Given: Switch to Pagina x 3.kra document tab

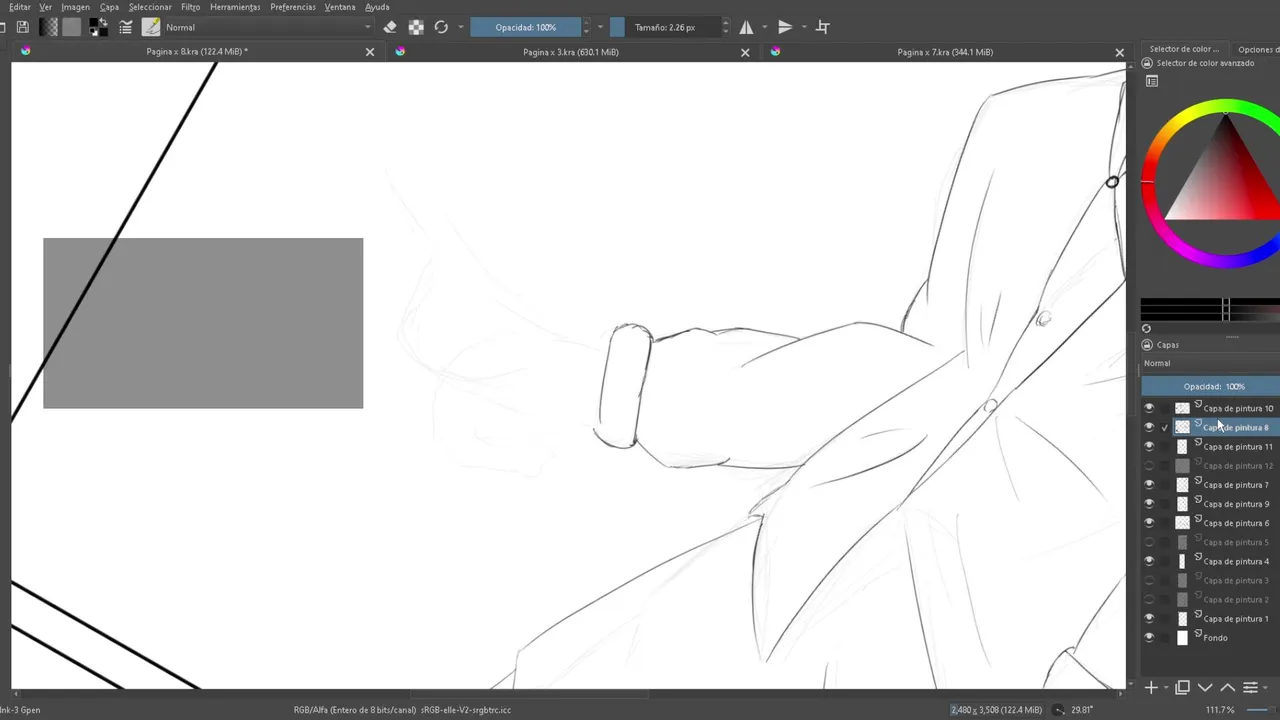Looking at the screenshot, I should point(570,52).
